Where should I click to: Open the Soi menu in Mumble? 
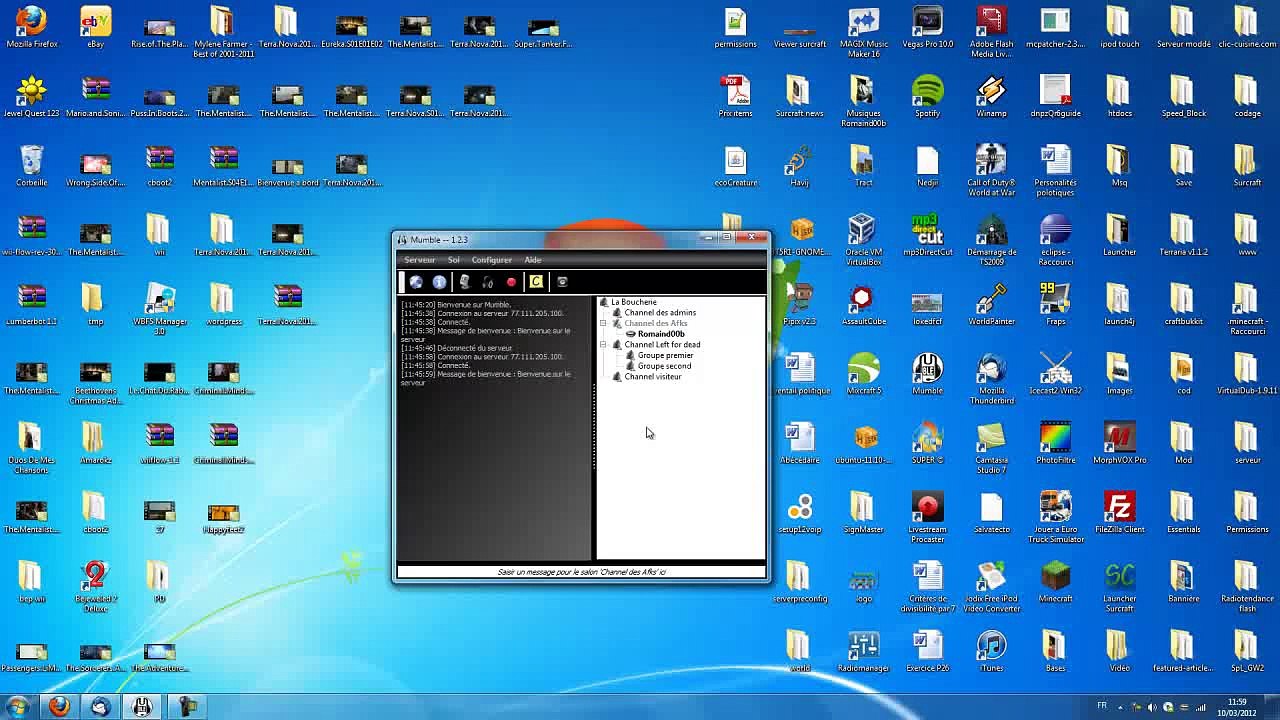click(x=454, y=260)
